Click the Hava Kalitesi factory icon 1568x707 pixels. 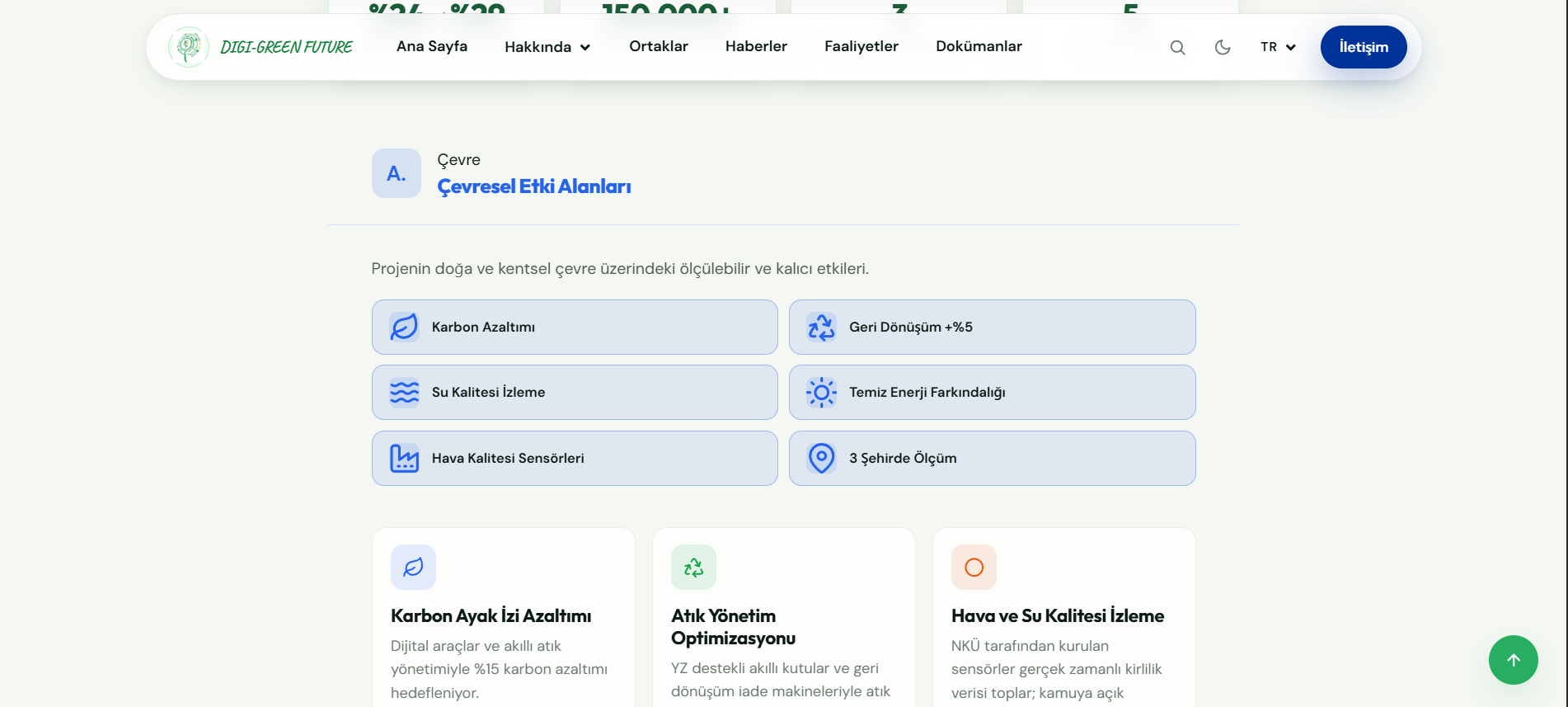pyautogui.click(x=404, y=458)
